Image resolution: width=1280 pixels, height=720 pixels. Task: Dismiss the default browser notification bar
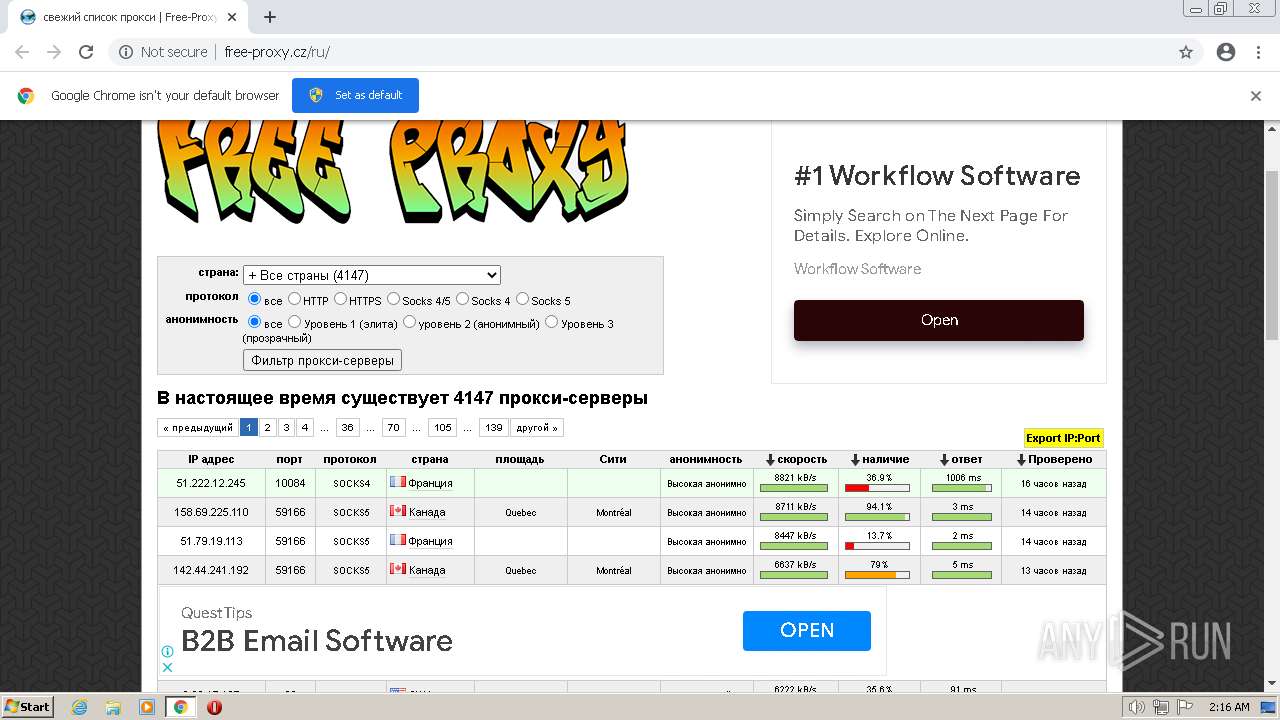point(1256,96)
